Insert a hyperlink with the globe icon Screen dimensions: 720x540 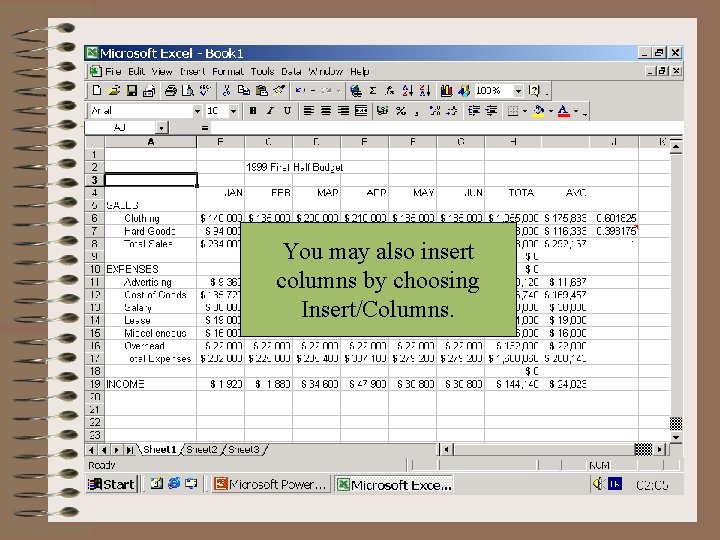(355, 90)
